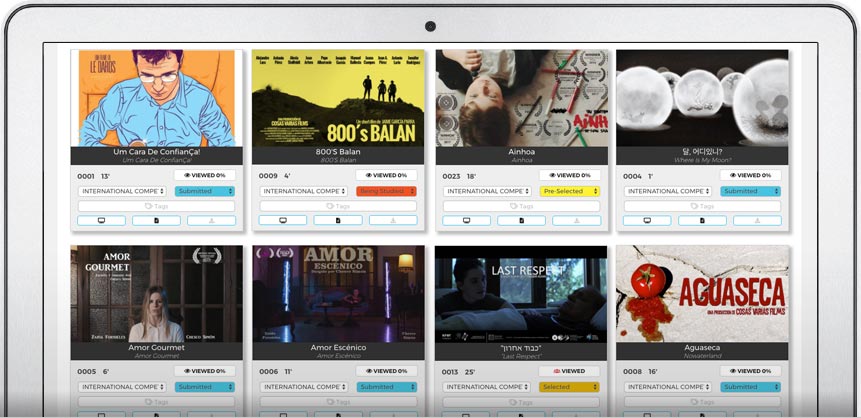Click the Aguaseca film title bar
Viewport: 861px width, 418px height.
tap(702, 348)
